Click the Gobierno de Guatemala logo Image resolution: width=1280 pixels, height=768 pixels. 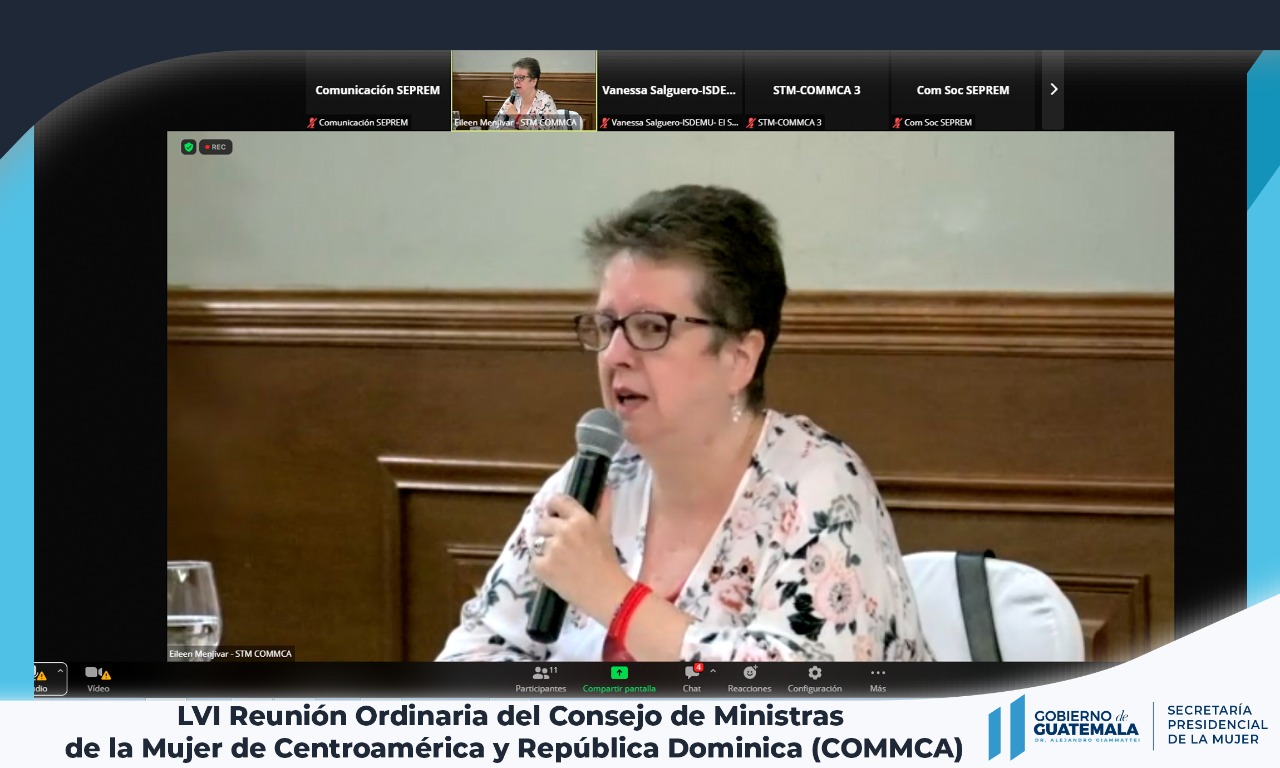pos(1065,726)
